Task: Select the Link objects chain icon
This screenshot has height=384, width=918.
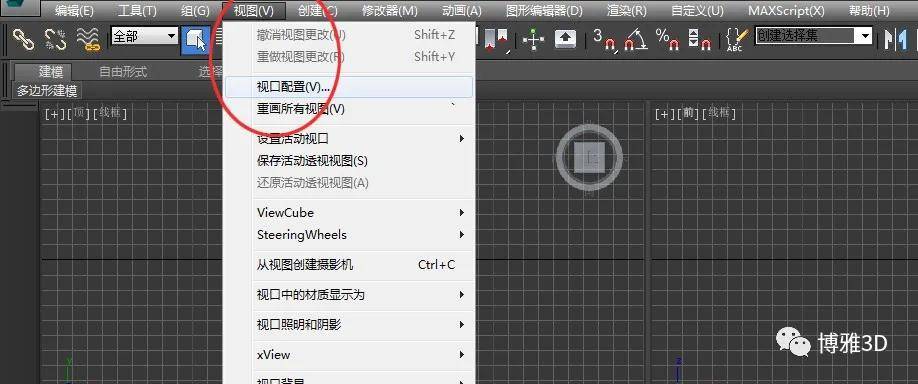Action: pyautogui.click(x=23, y=39)
